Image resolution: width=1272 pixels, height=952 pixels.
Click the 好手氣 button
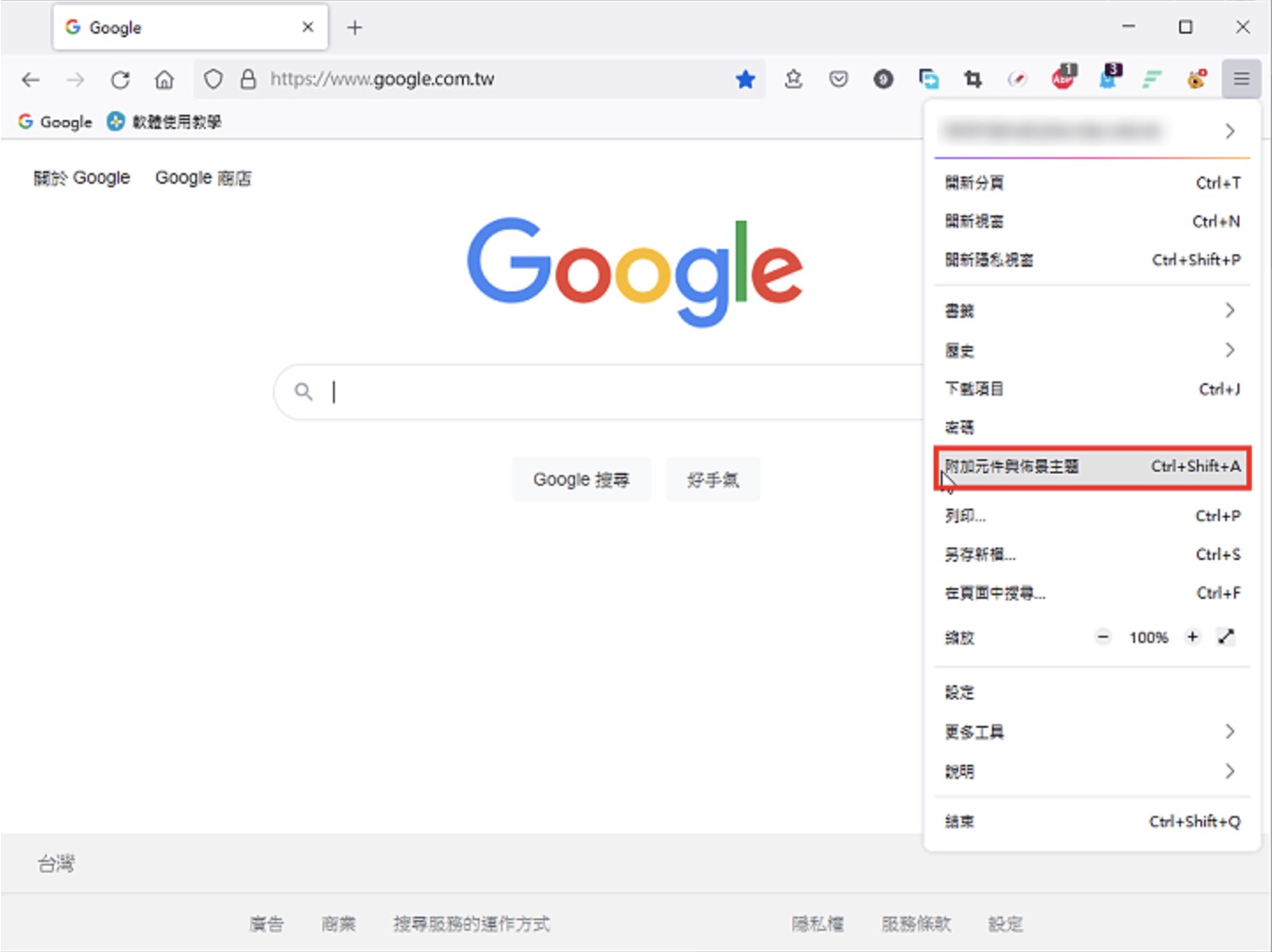click(713, 480)
